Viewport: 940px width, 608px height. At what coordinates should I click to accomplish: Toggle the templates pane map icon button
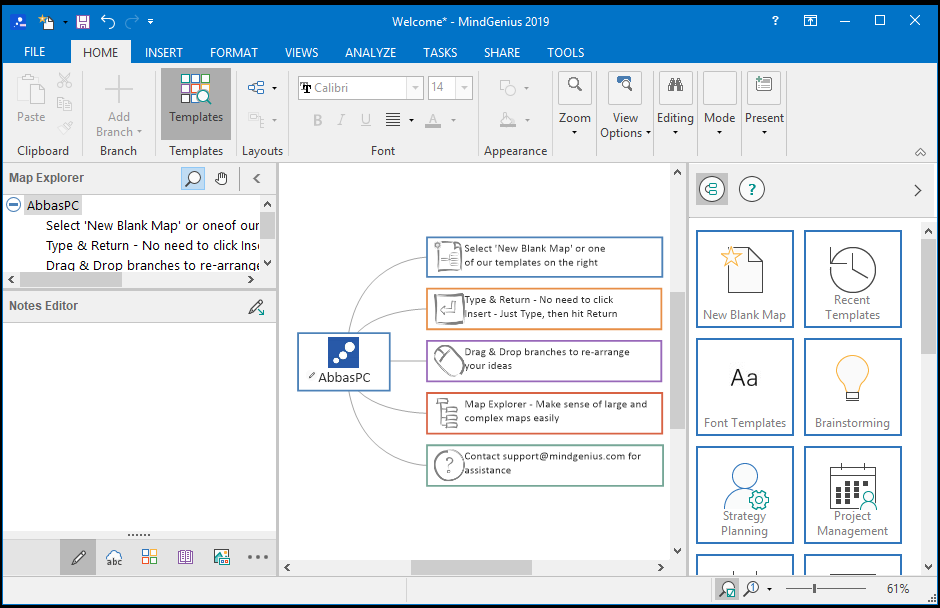point(712,190)
